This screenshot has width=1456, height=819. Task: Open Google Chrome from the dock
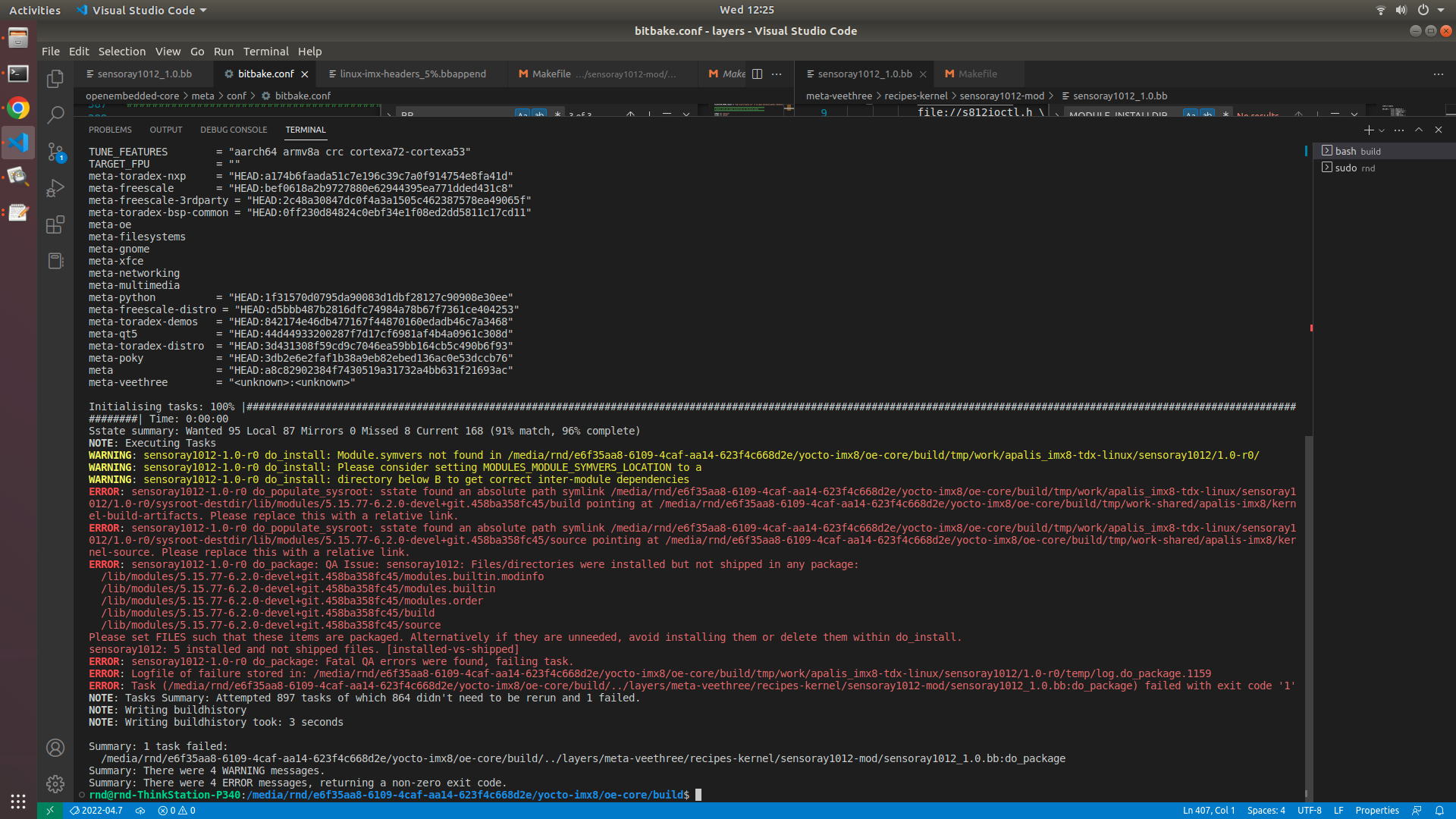click(x=18, y=108)
